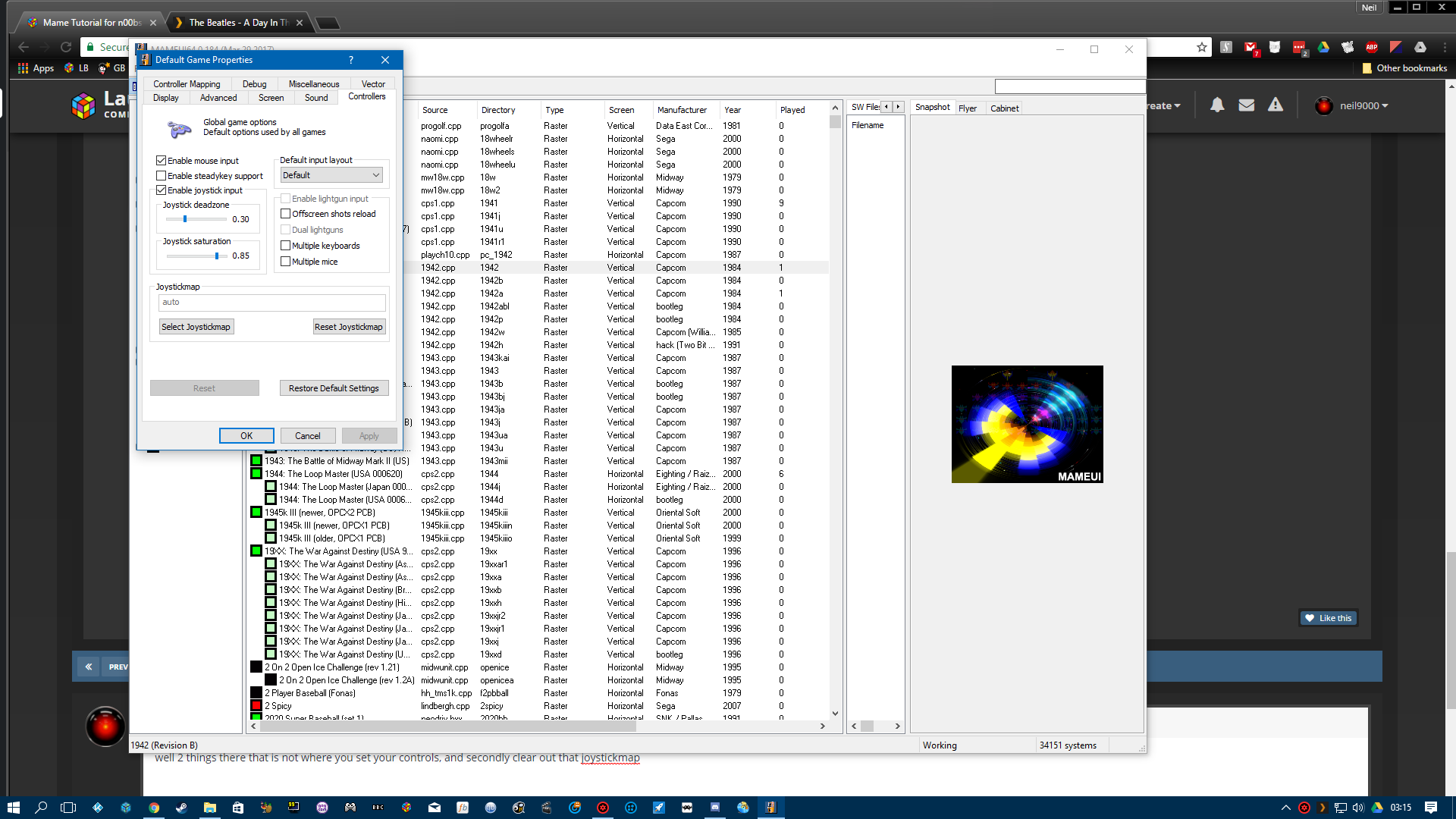The height and width of the screenshot is (819, 1456).
Task: Click the MAMEUI search input field
Action: [x=1070, y=86]
